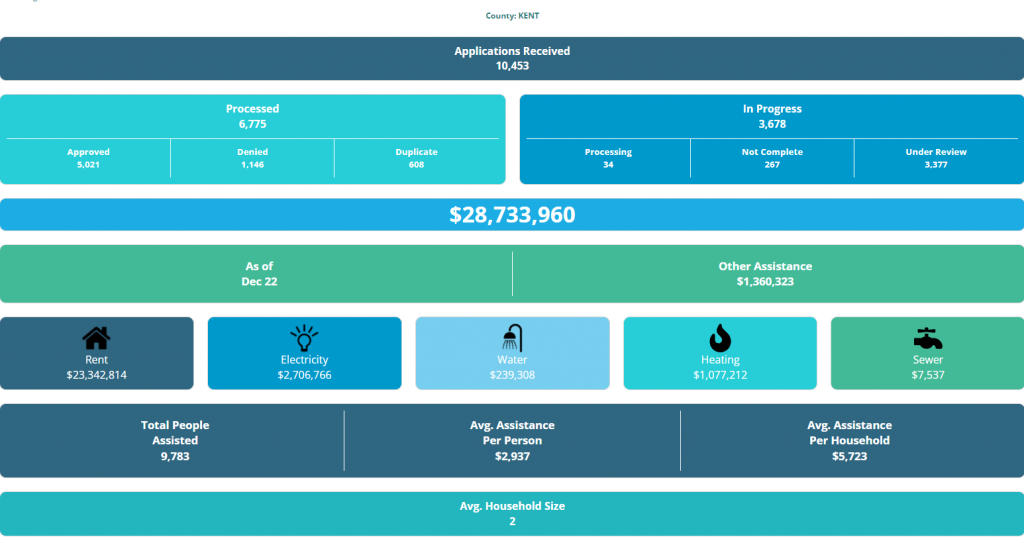
Task: Open the In Progress applications tile
Action: (x=772, y=116)
